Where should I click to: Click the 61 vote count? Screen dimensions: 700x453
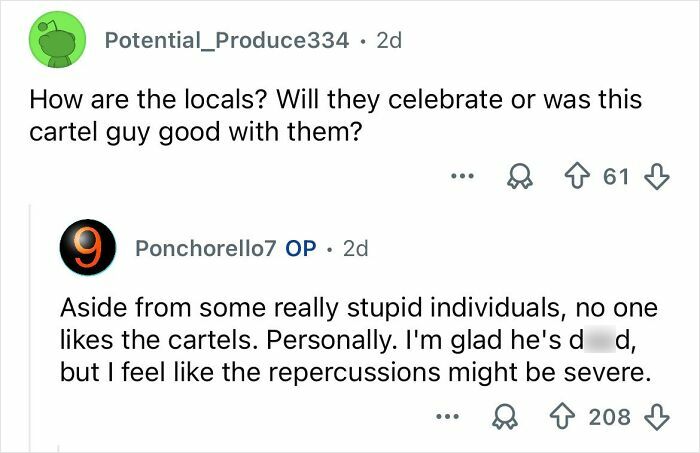[x=617, y=177]
